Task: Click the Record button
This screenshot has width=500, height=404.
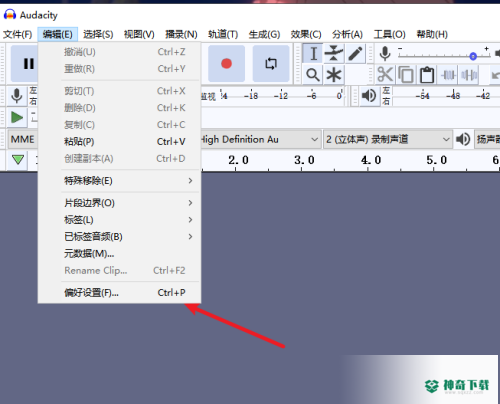Action: 227,63
